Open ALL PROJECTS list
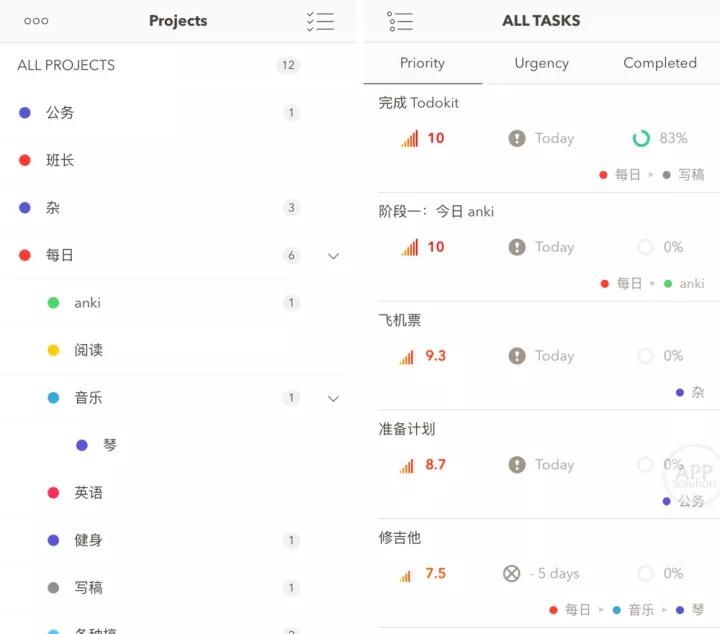This screenshot has height=634, width=720. point(66,65)
